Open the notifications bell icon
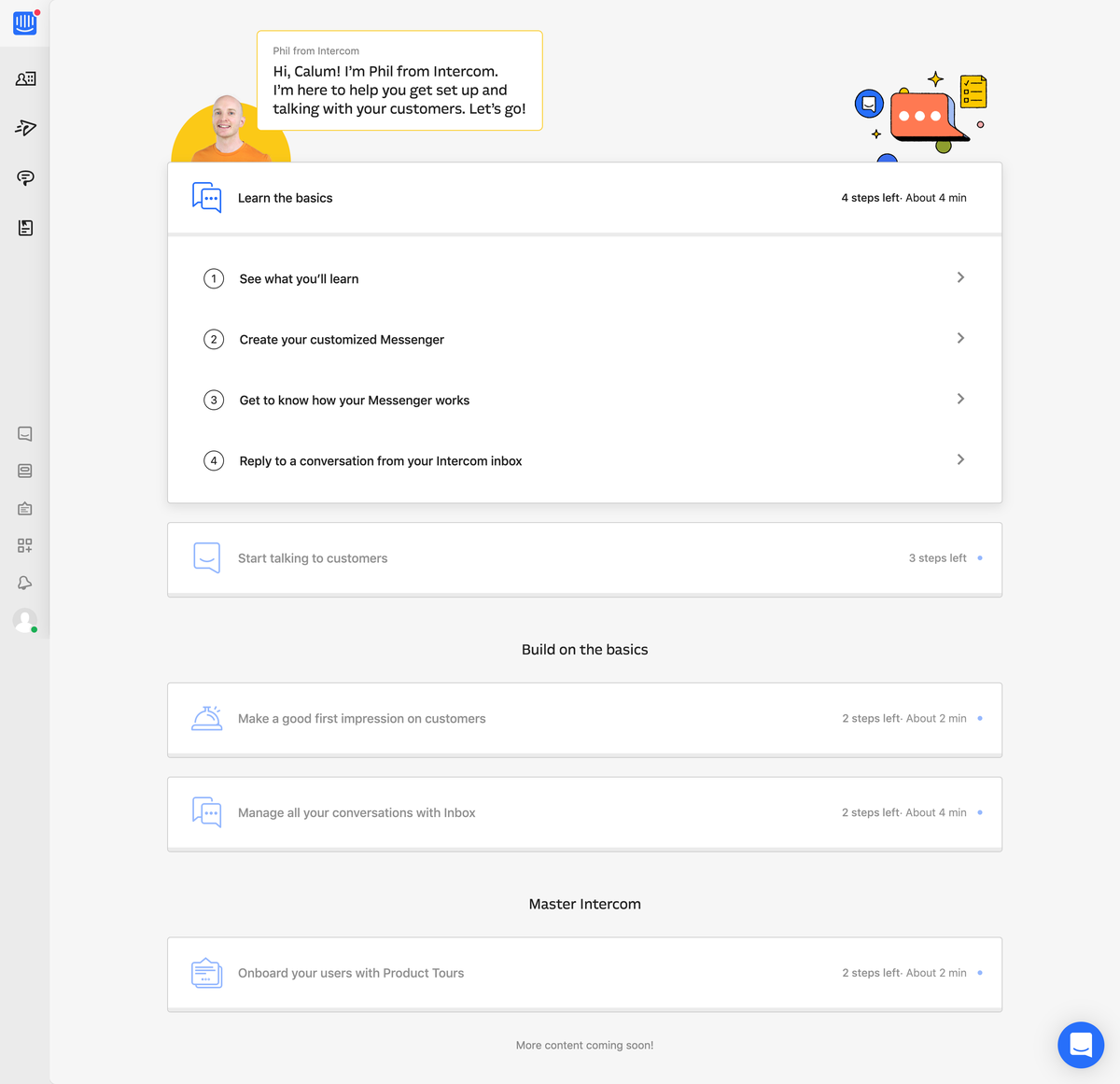This screenshot has height=1084, width=1120. [x=25, y=583]
